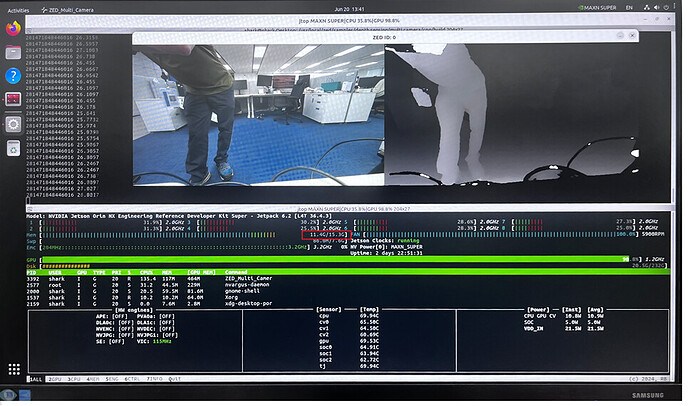690x406 pixels.
Task: Click the Model: NVIDIA Jetson Orin NX line
Action: click(x=178, y=216)
